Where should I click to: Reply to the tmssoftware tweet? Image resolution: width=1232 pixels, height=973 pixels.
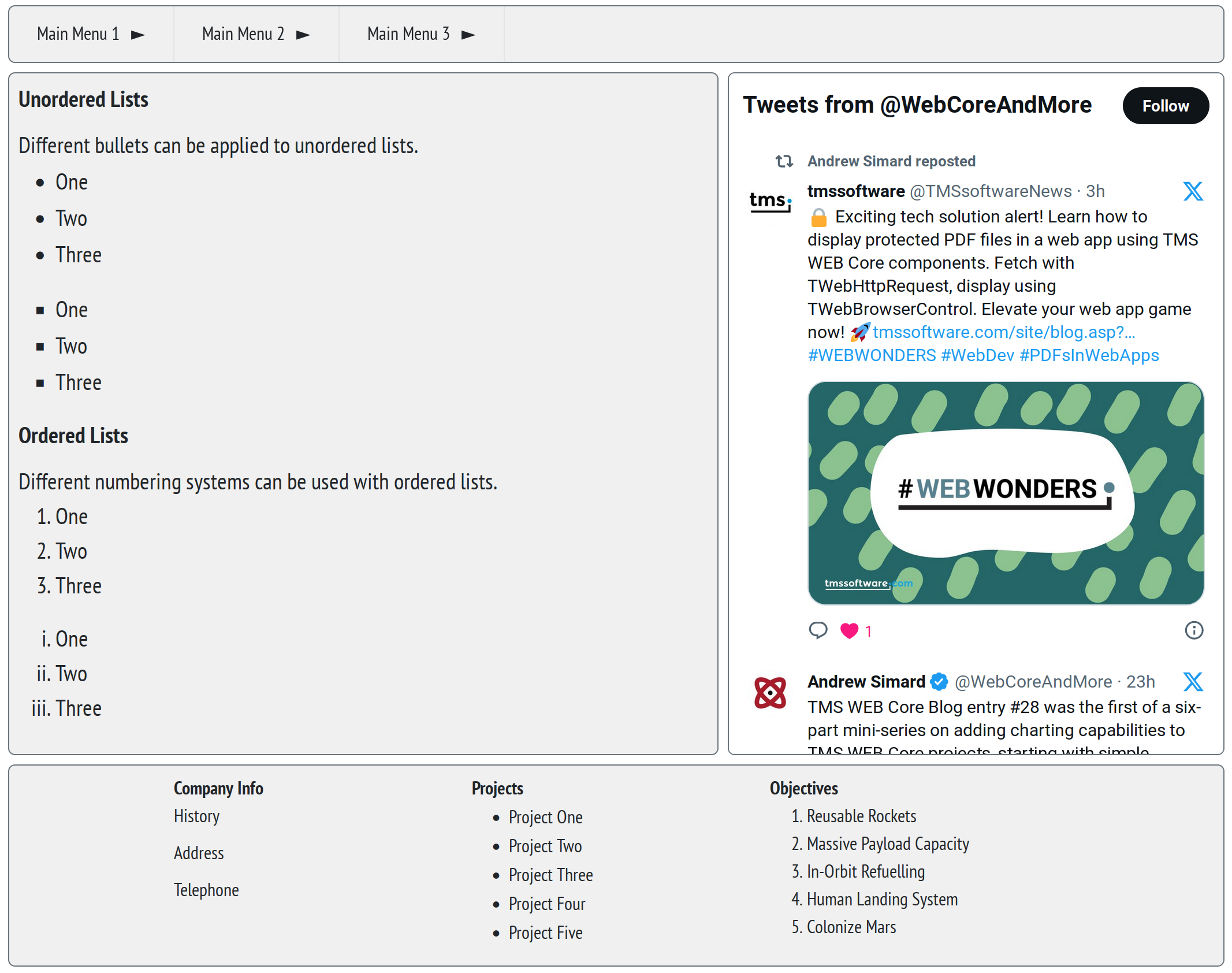[x=818, y=630]
